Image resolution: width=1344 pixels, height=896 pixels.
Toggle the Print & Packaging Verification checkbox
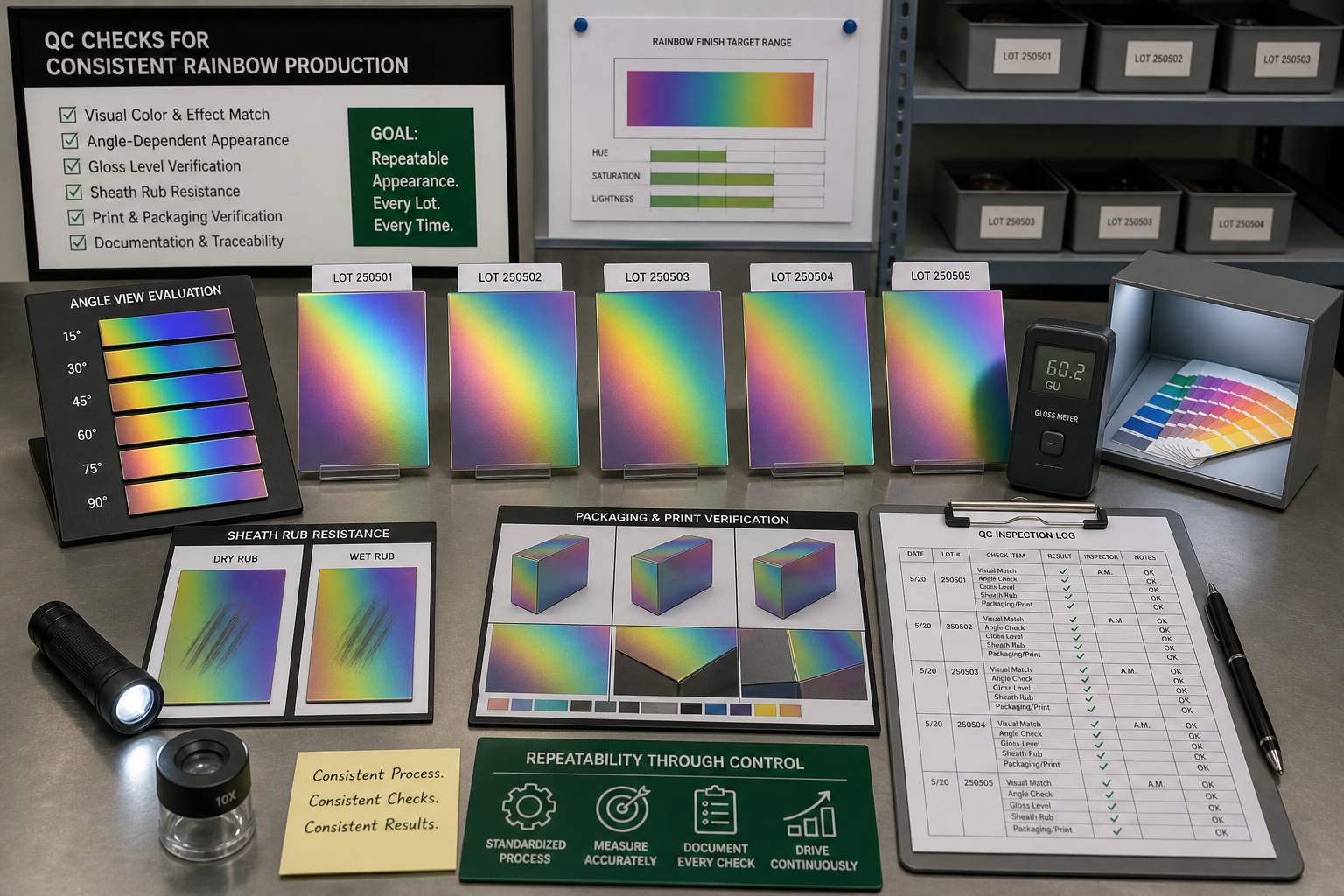tap(76, 217)
